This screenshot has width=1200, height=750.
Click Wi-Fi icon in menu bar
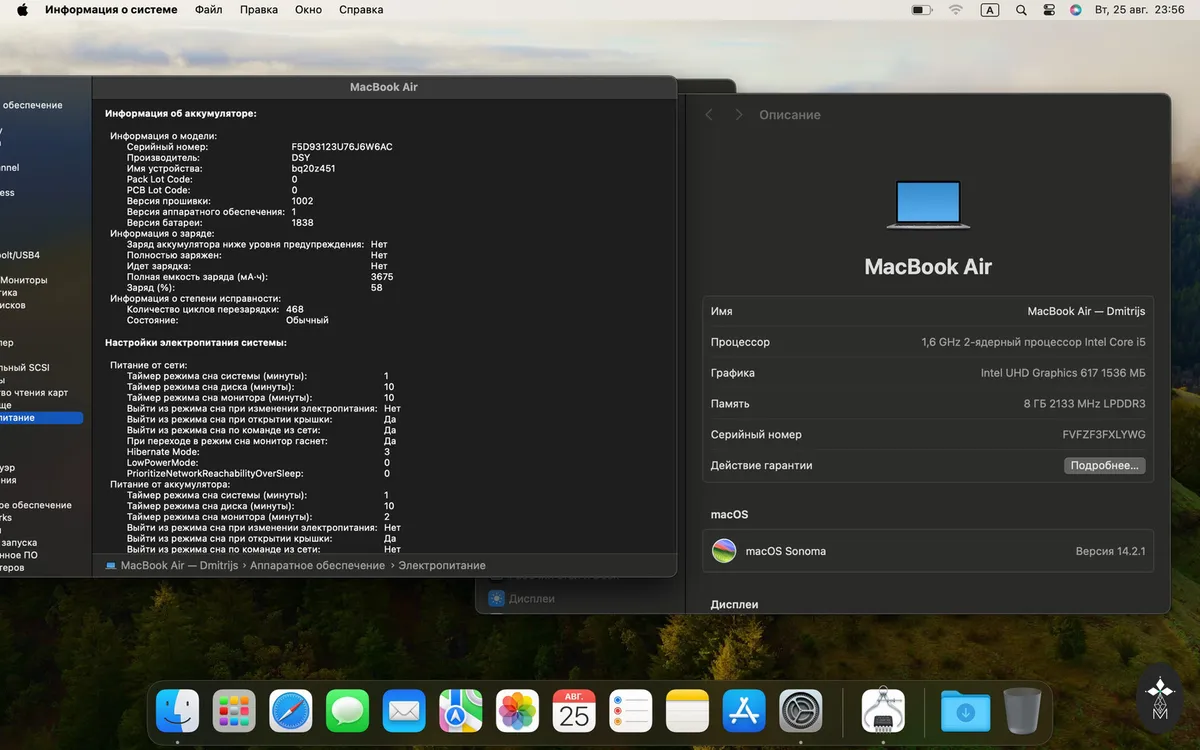pyautogui.click(x=956, y=10)
